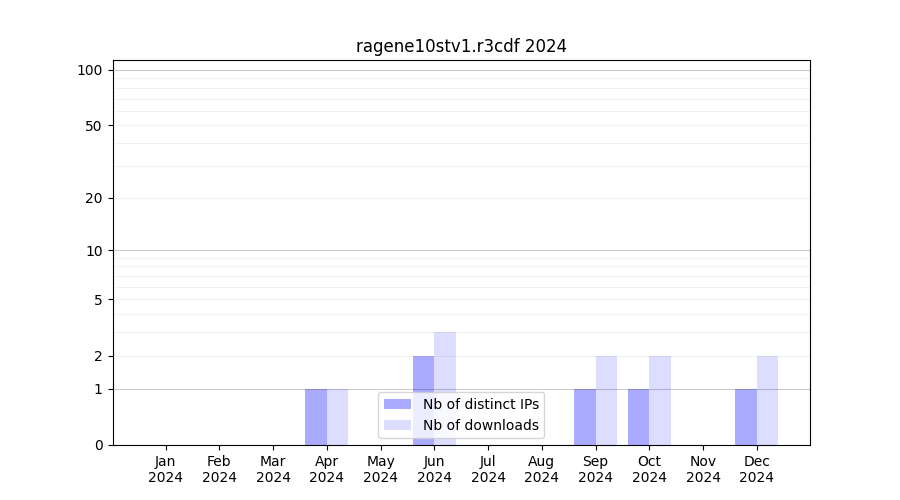Image resolution: width=900 pixels, height=500 pixels.
Task: Click the 'Jan 2024' x-axis label
Action: [166, 469]
